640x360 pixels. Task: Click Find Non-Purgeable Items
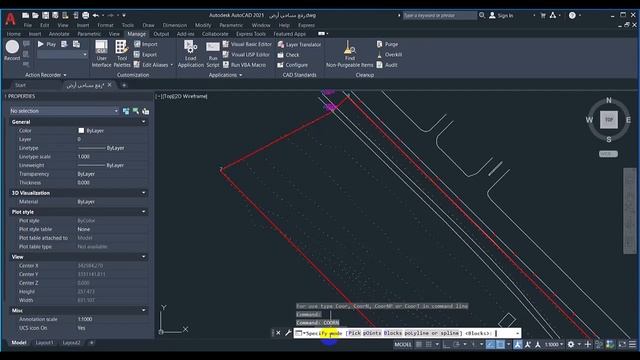(x=349, y=53)
